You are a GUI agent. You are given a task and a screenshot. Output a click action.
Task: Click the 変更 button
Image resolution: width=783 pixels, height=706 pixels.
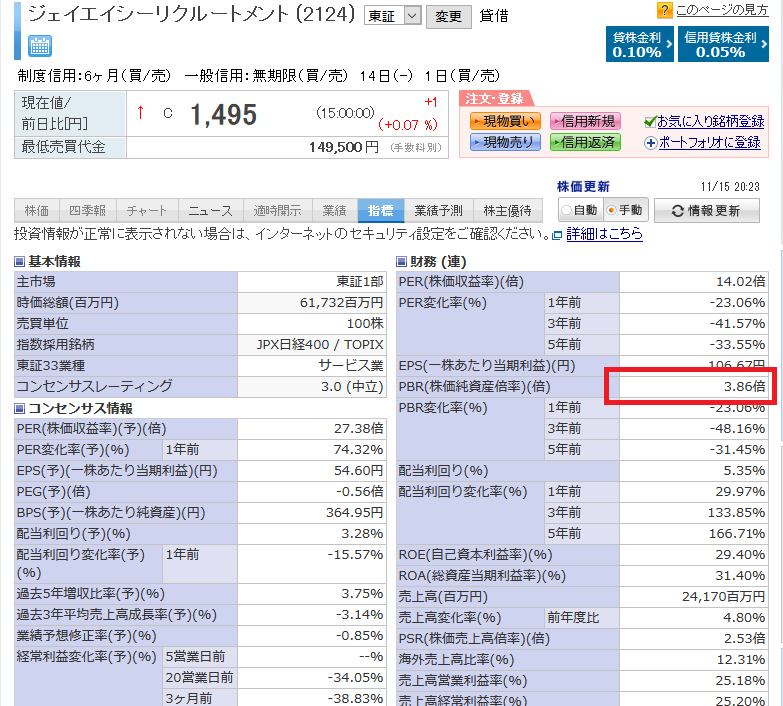point(448,17)
